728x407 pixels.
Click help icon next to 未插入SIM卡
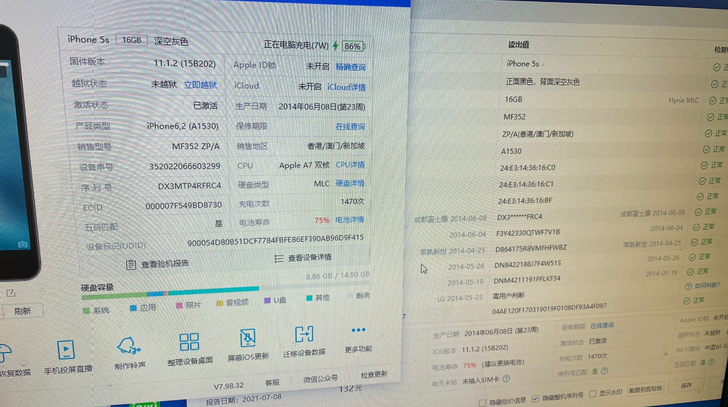point(506,379)
